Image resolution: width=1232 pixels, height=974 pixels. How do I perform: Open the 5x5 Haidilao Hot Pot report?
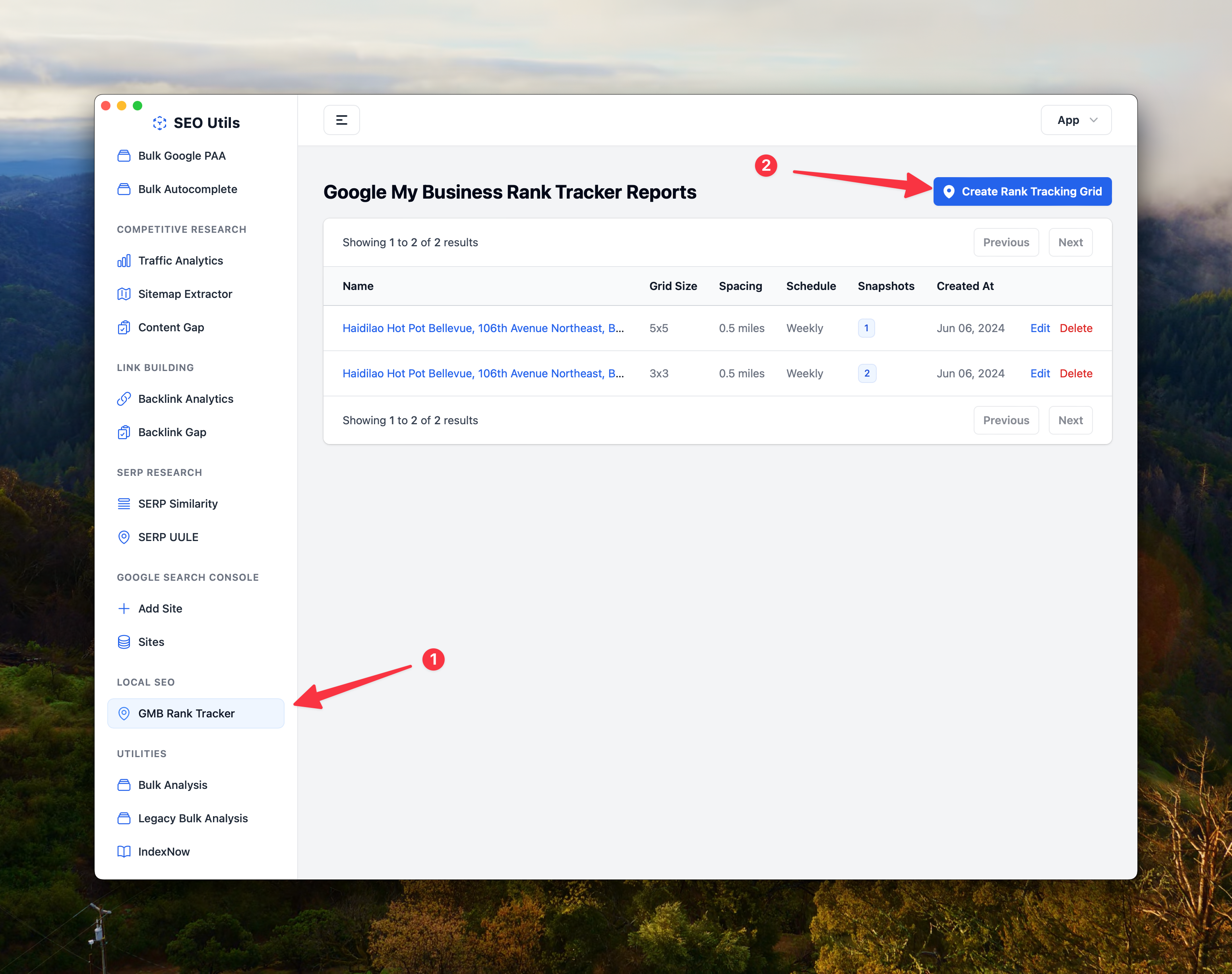482,329
